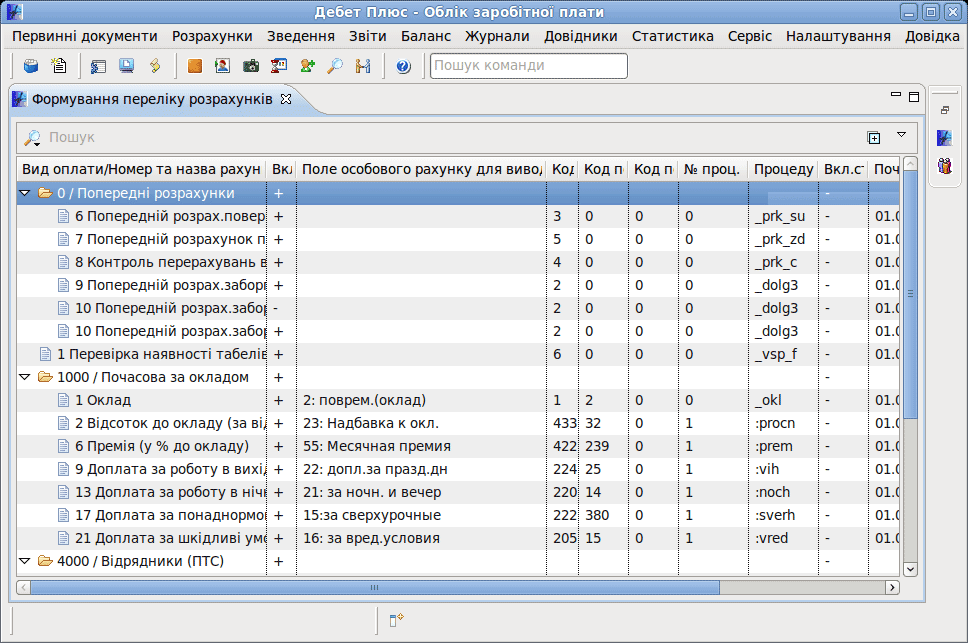968x643 pixels.
Task: Maximize the Формування переліку розрахунків view panel
Action: coord(914,97)
